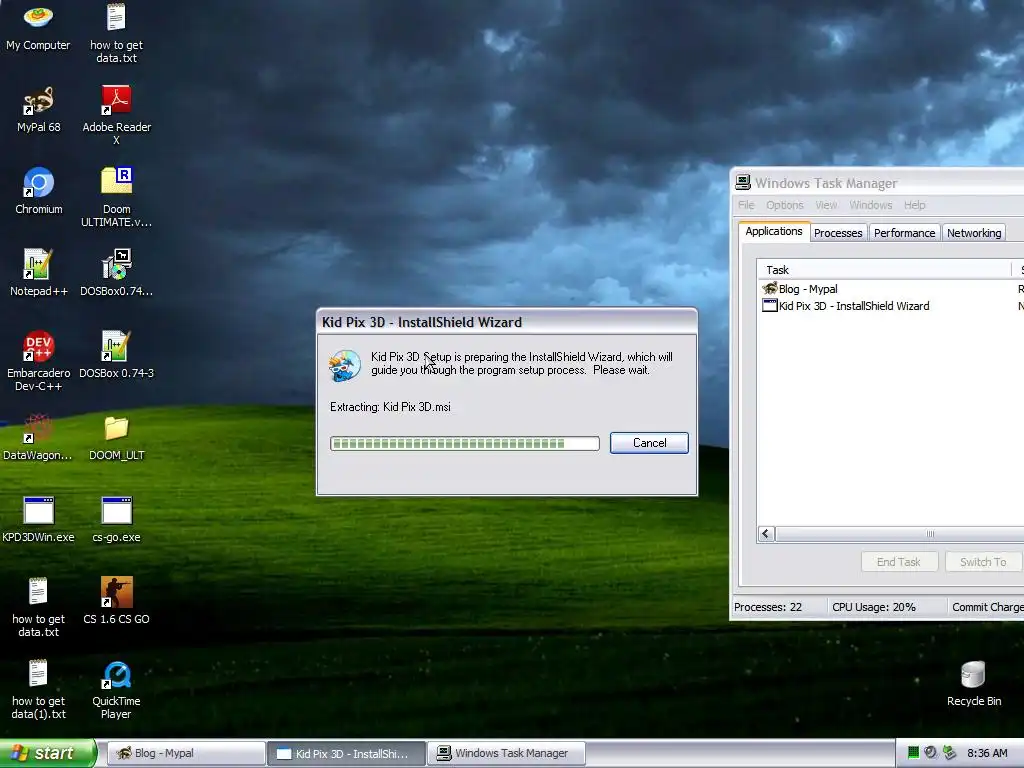The image size is (1024, 768).
Task: Click the extraction progress bar
Action: [464, 443]
